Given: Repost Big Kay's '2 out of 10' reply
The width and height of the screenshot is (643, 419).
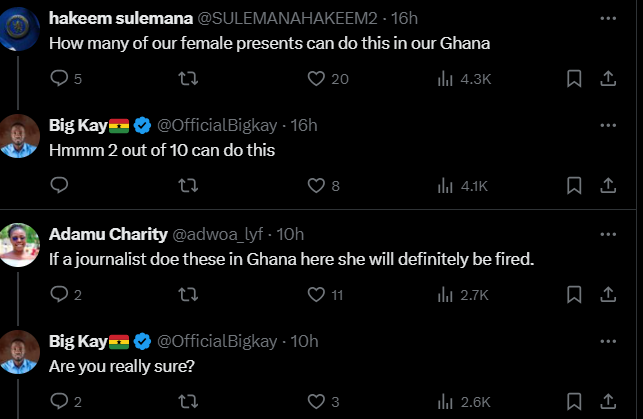Looking at the screenshot, I should coord(186,185).
